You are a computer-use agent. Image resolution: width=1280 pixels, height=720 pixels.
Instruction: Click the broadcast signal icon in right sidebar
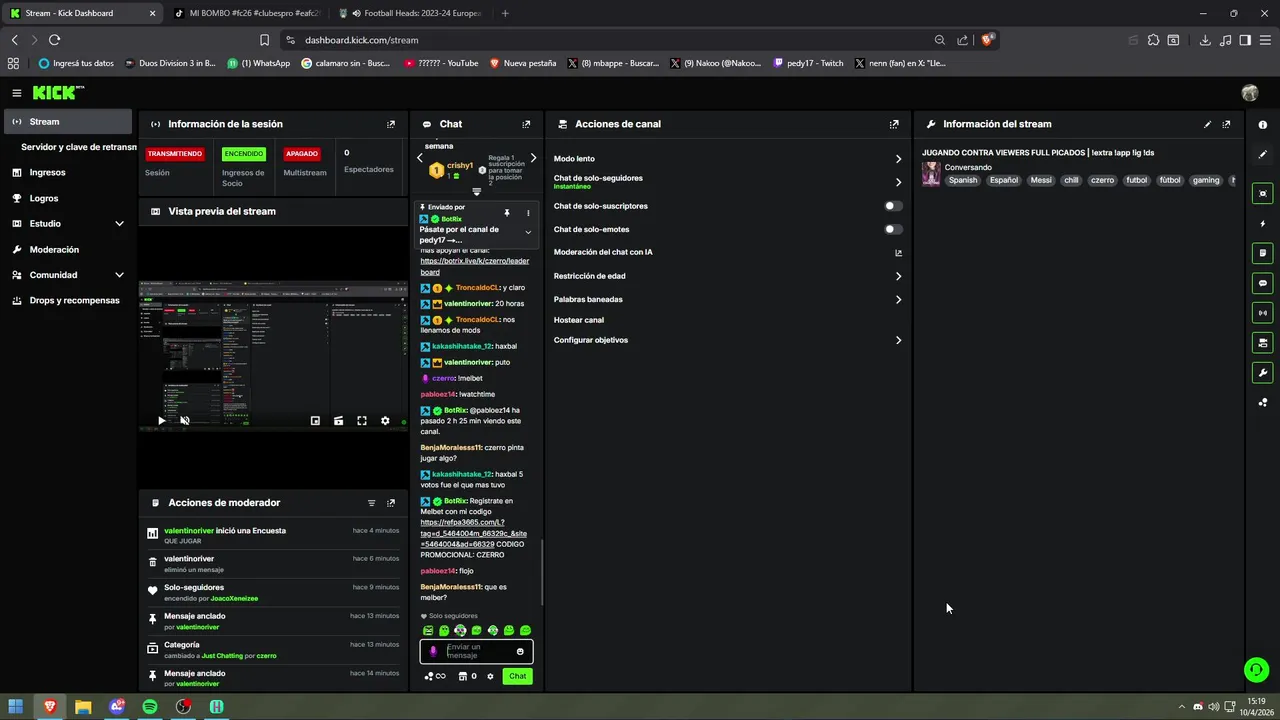(x=1263, y=313)
